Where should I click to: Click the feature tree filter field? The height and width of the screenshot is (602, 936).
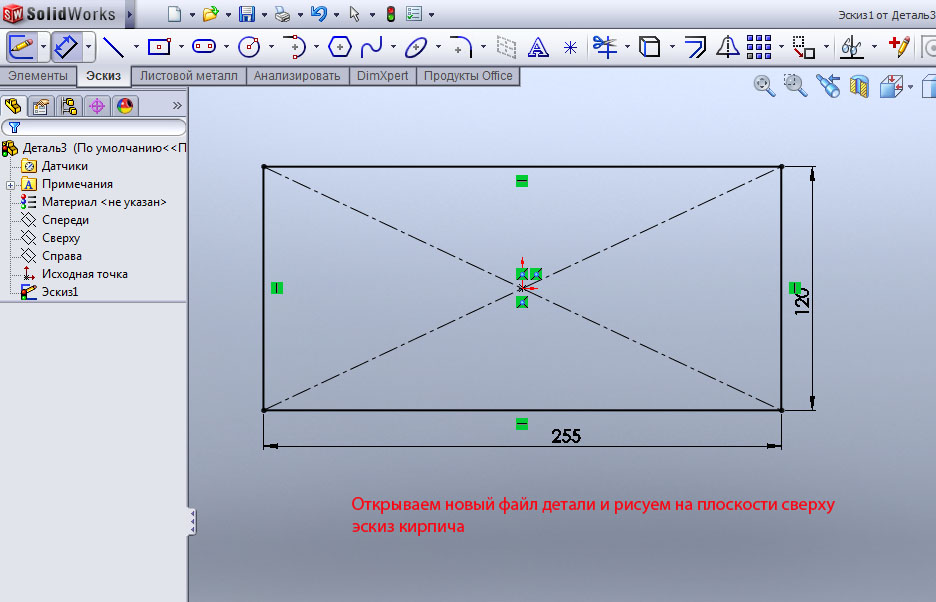95,127
